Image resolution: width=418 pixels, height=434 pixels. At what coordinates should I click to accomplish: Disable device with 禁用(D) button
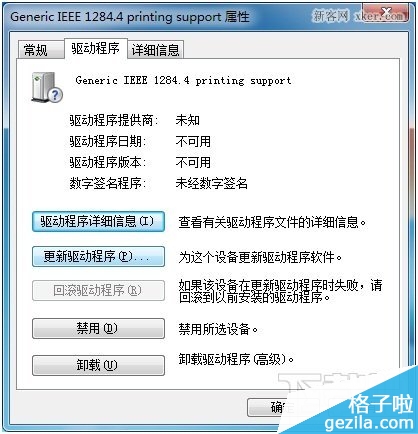point(98,328)
